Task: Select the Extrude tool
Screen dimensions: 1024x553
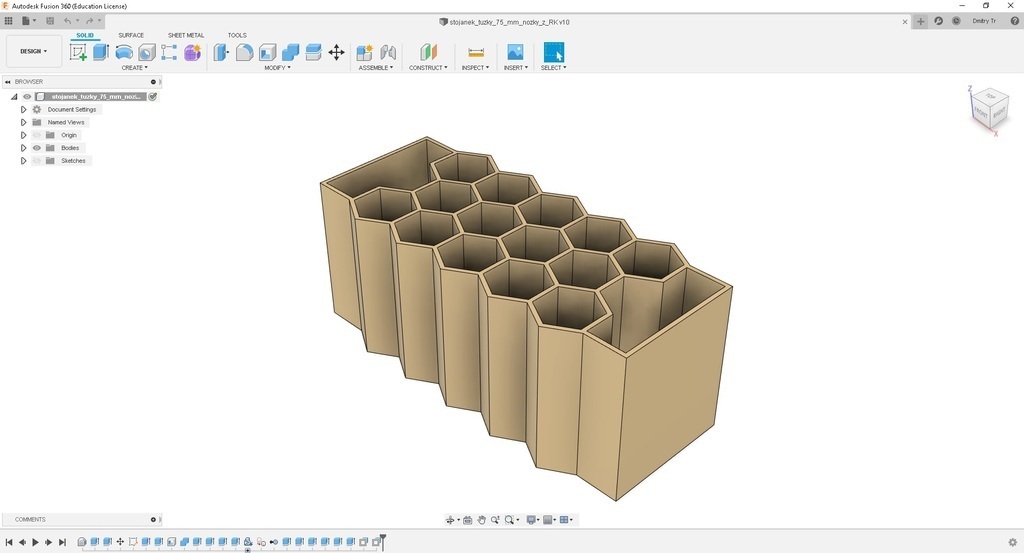Action: point(101,52)
